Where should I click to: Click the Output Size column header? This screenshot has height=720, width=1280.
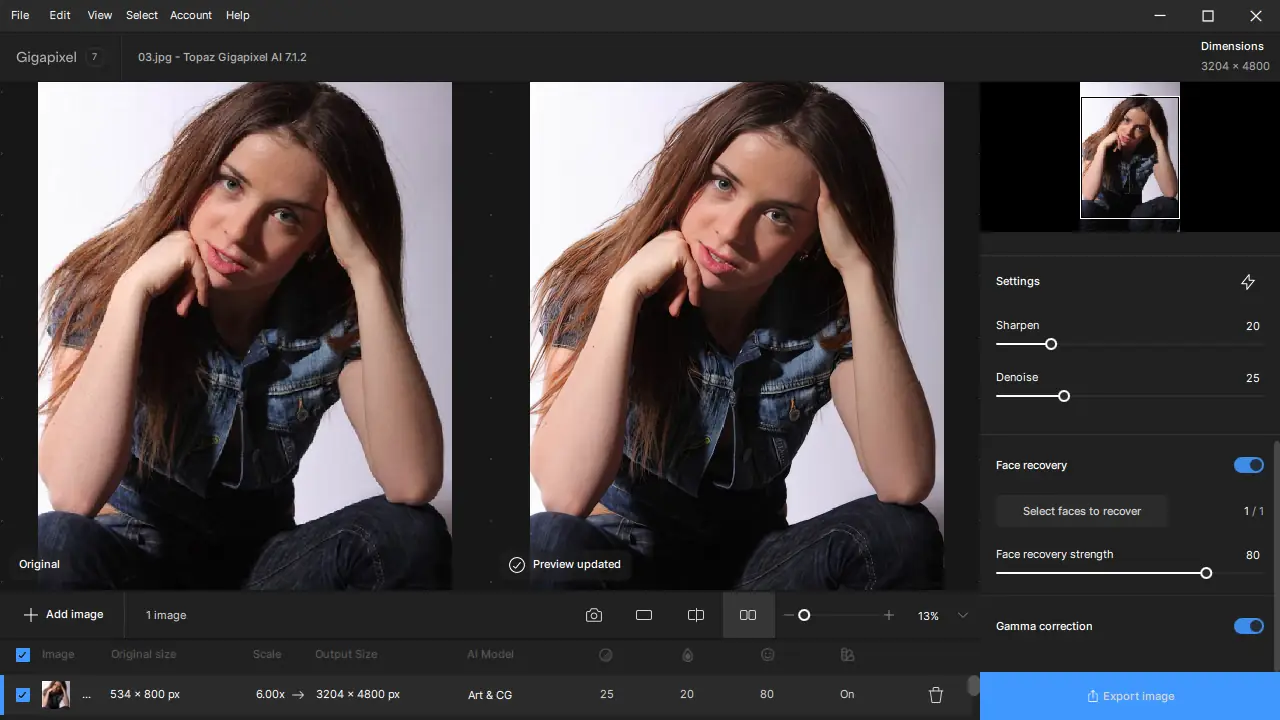(x=346, y=654)
